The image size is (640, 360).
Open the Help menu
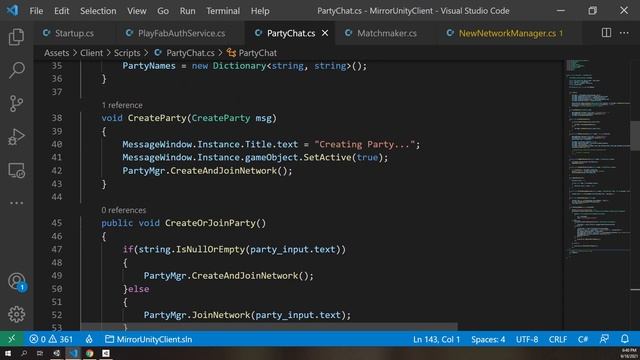click(x=260, y=11)
